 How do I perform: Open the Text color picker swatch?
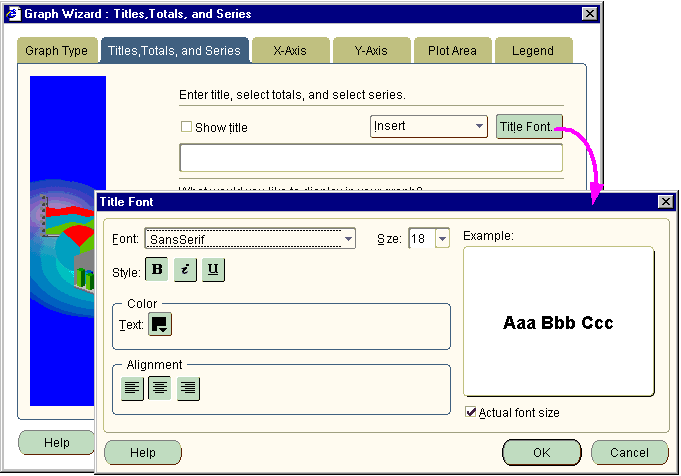[x=160, y=324]
